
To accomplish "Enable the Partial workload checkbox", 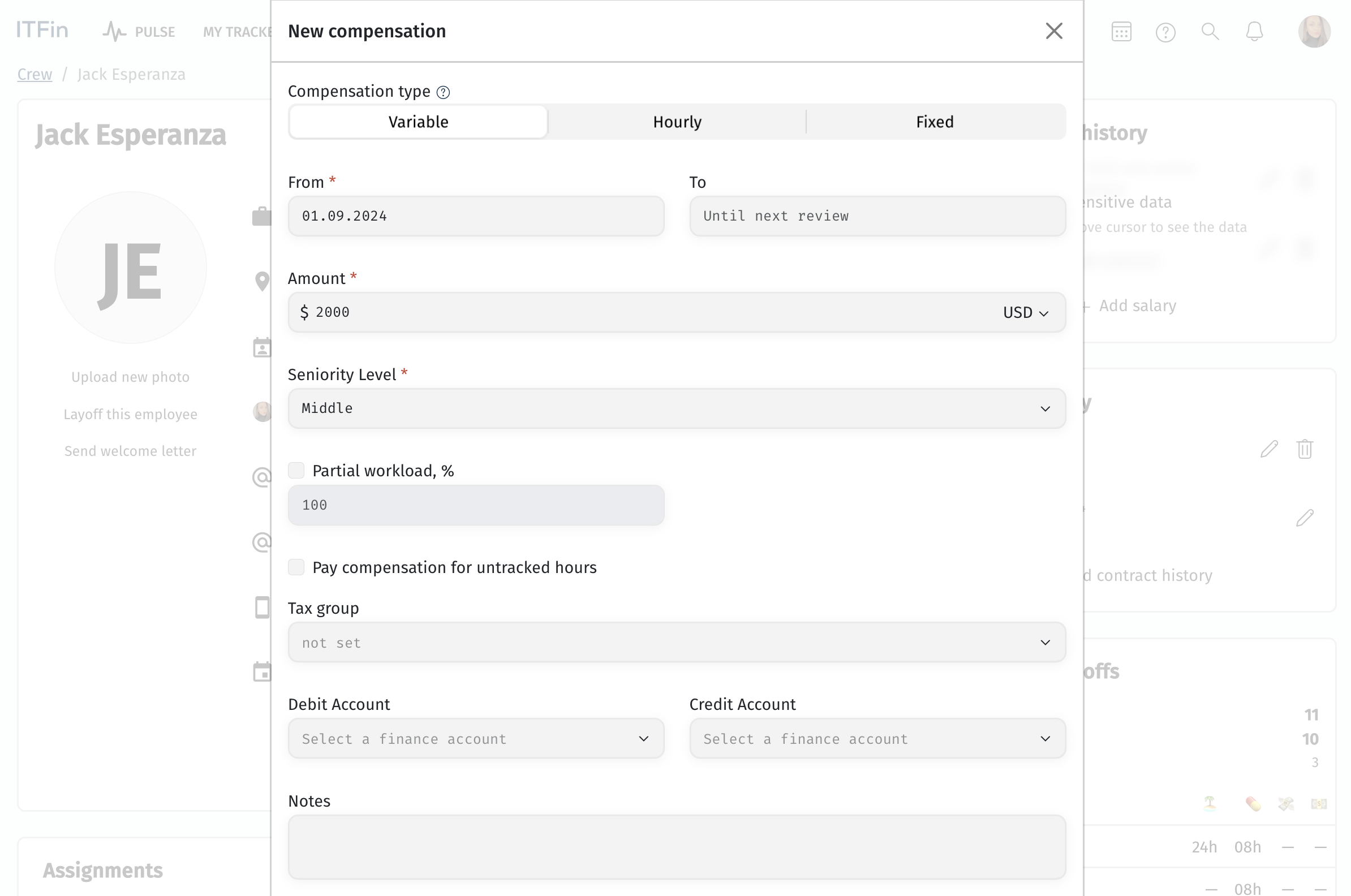I will pyautogui.click(x=296, y=471).
